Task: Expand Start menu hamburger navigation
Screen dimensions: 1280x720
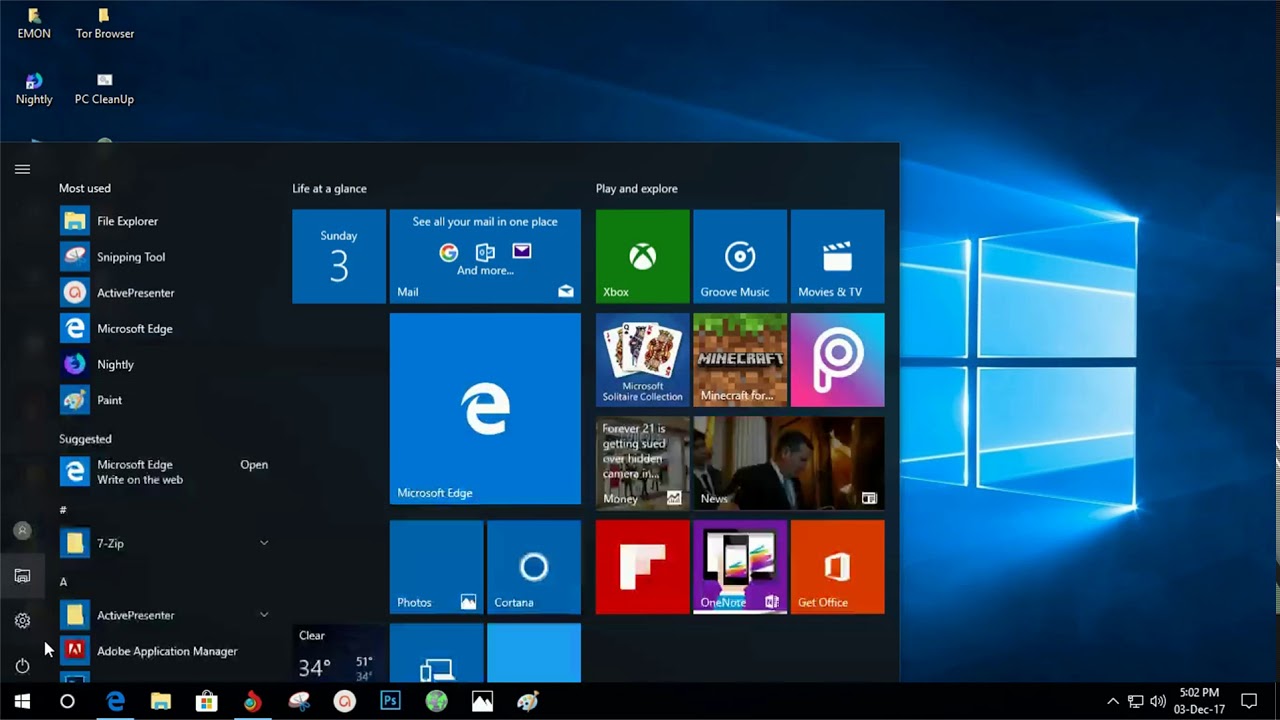Action: pyautogui.click(x=22, y=169)
